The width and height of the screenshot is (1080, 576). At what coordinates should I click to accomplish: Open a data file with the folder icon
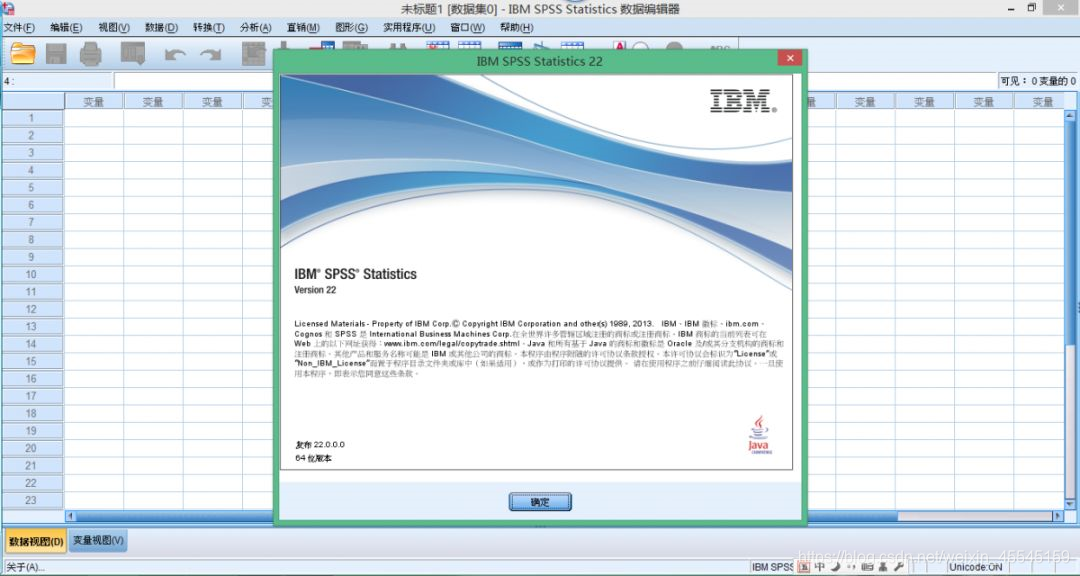23,53
